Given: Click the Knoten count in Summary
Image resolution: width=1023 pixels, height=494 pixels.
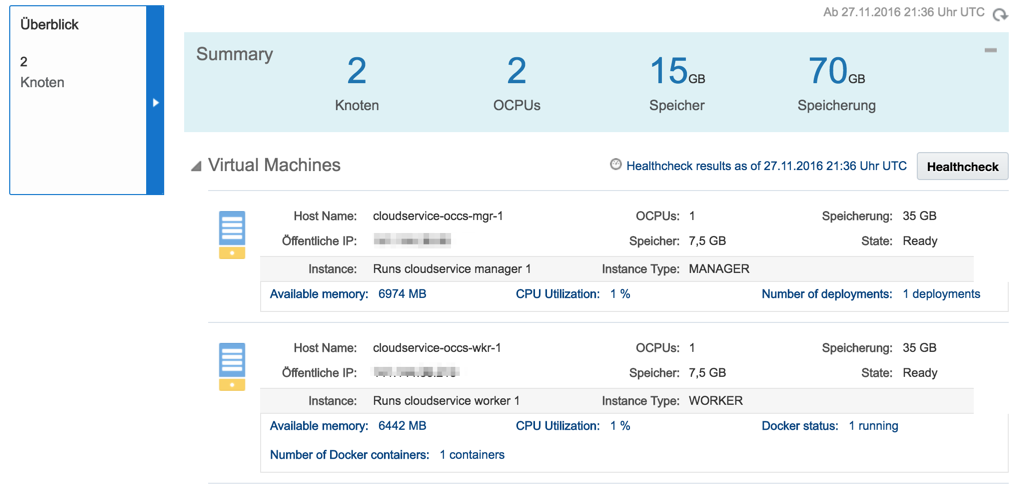Looking at the screenshot, I should [x=356, y=72].
